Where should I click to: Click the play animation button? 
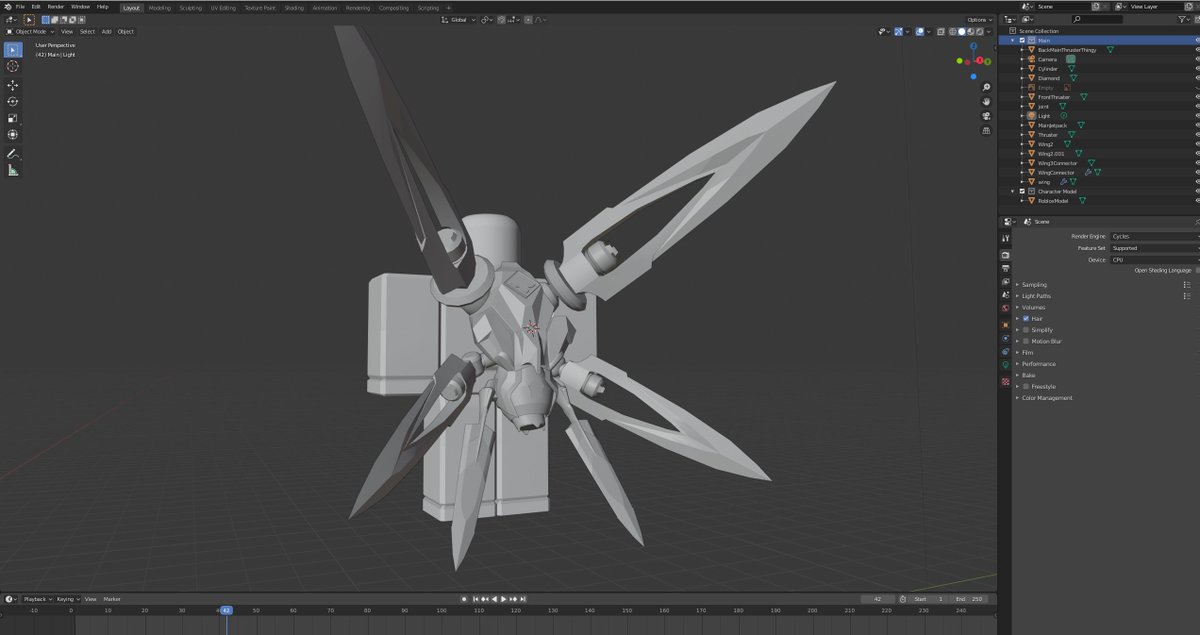[504, 599]
